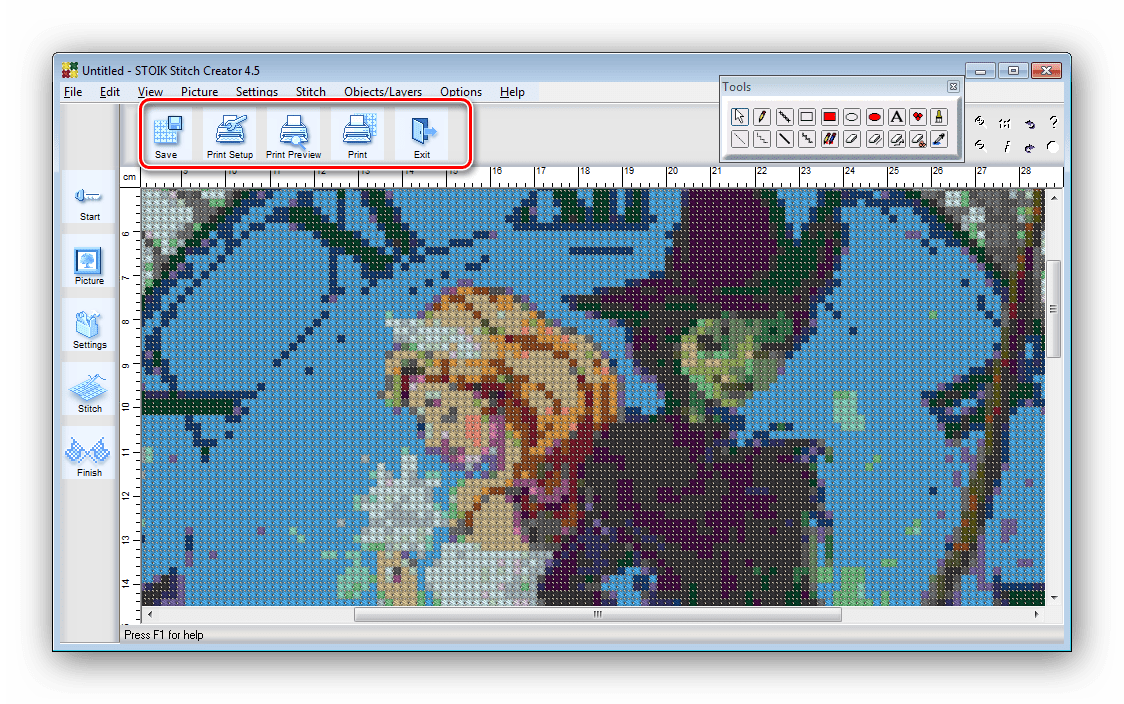Open the View menu
1124x704 pixels.
click(151, 92)
